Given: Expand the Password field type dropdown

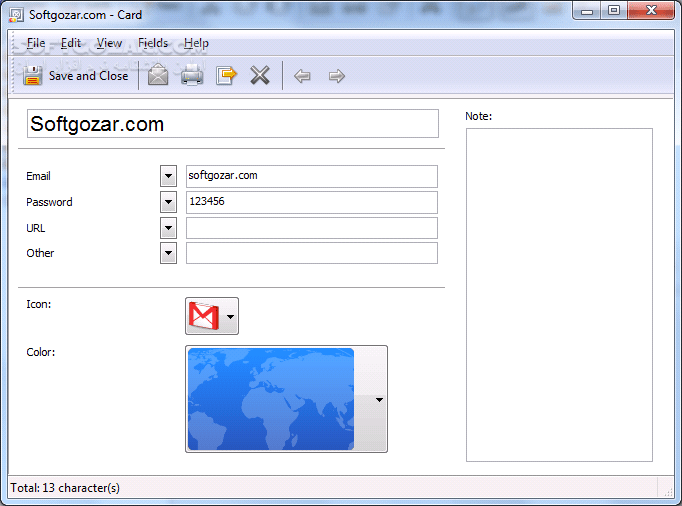Looking at the screenshot, I should click(168, 202).
